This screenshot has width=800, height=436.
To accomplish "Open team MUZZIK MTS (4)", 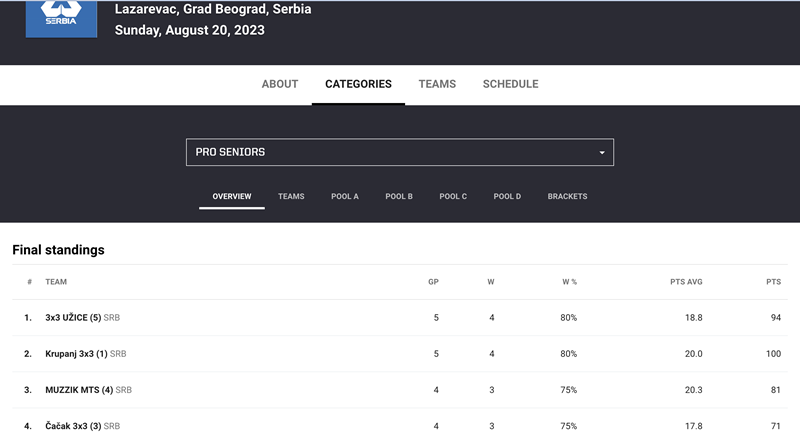I will tap(79, 390).
